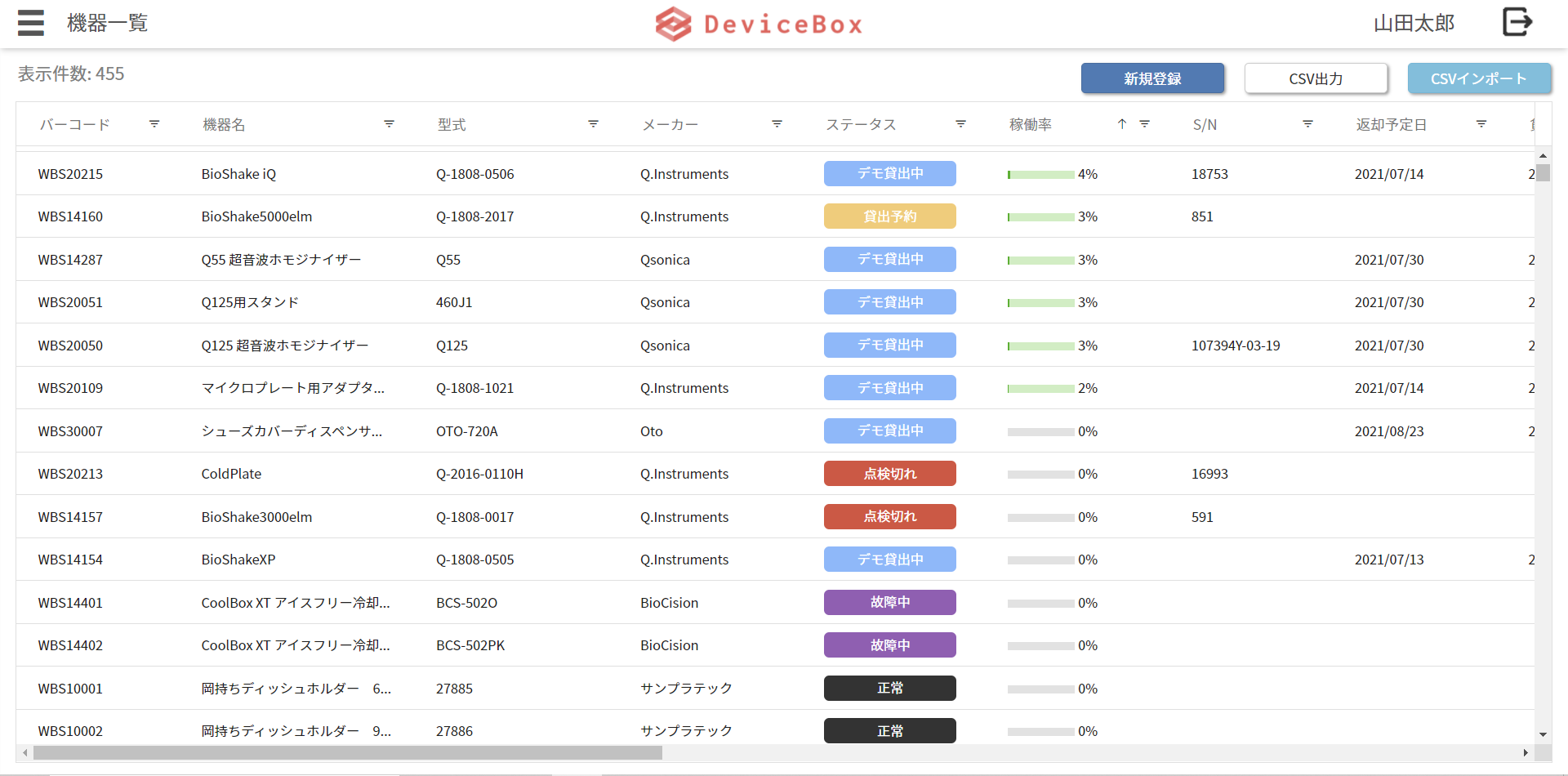Open filter for ステータス column
This screenshot has height=776, width=1568.
(x=960, y=124)
